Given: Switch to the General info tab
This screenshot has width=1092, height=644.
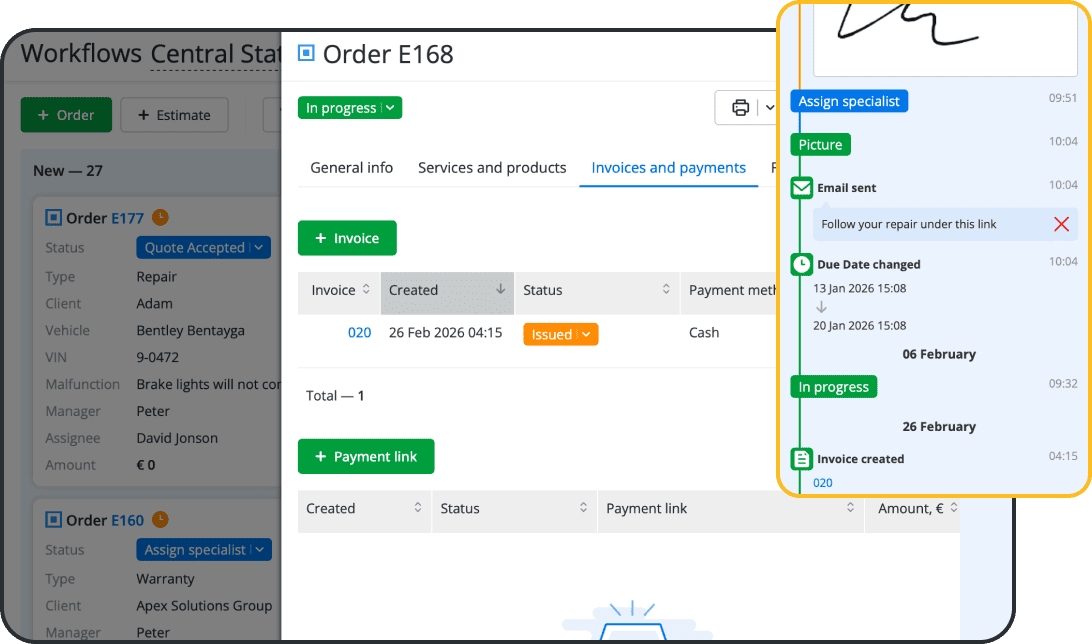Looking at the screenshot, I should coord(350,168).
